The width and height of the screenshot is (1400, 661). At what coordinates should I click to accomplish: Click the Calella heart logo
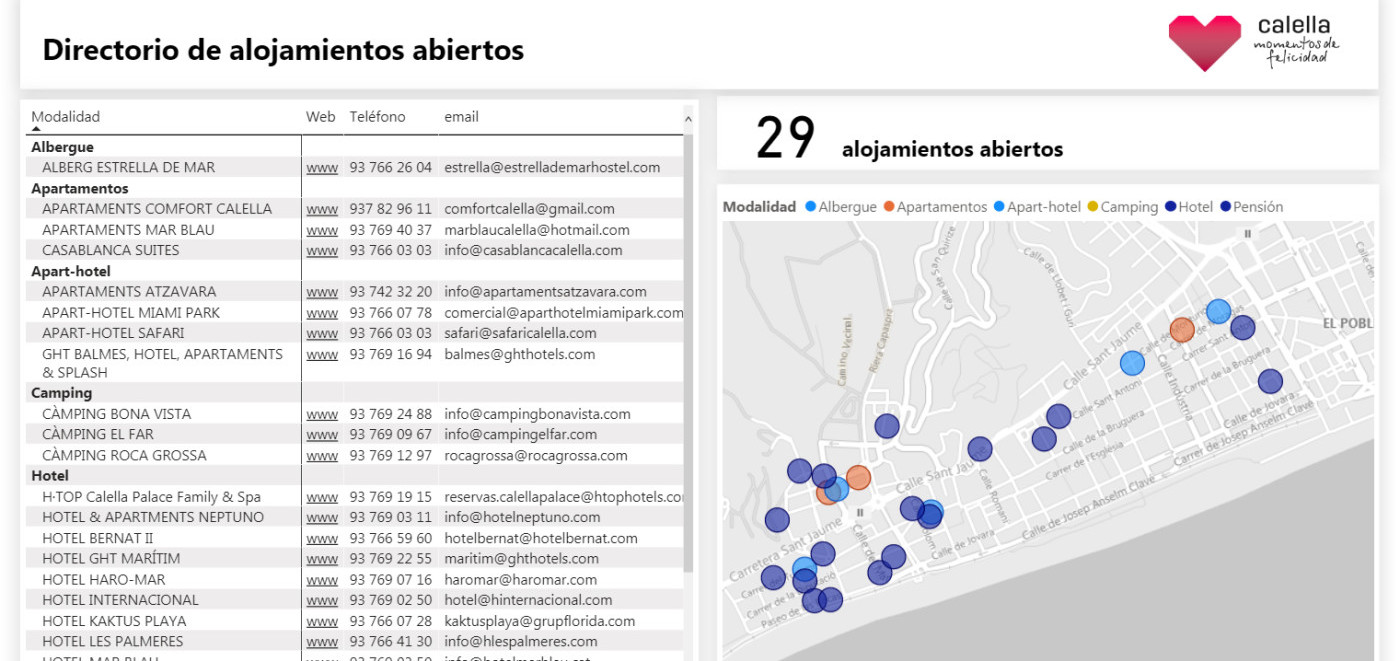(1204, 43)
